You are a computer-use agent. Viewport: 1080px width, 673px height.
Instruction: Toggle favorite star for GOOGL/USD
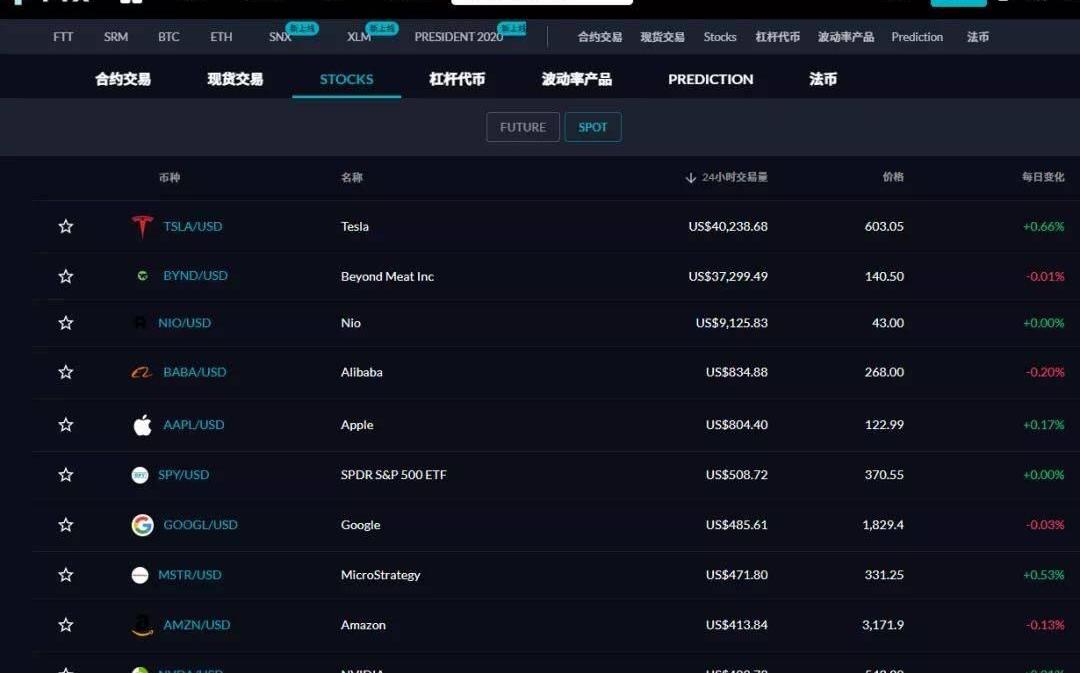66,525
